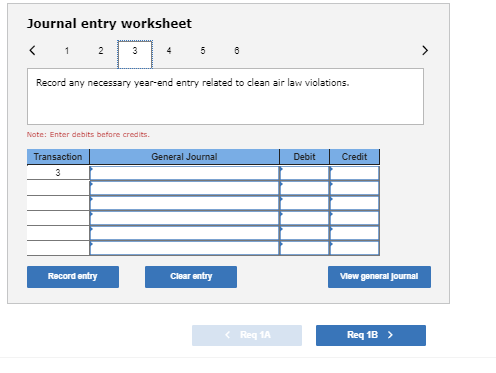Click first row Debit input cell
The height and width of the screenshot is (373, 496).
point(304,173)
